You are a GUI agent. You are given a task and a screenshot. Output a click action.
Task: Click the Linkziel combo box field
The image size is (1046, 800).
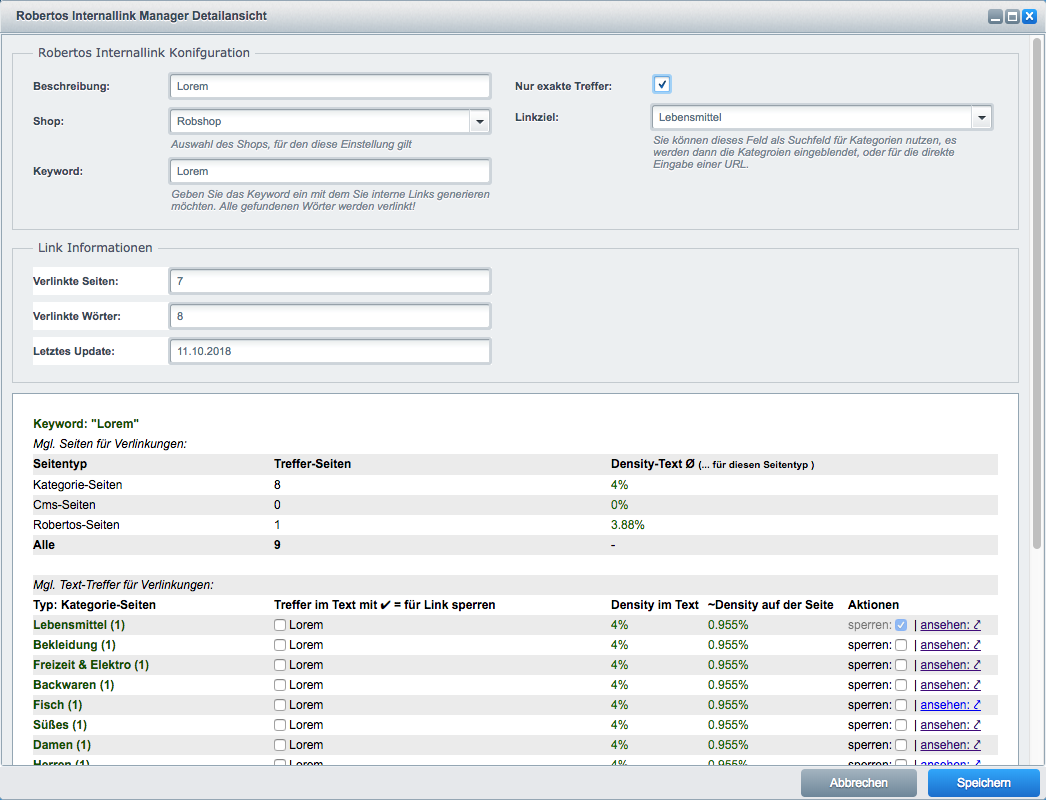tap(810, 118)
